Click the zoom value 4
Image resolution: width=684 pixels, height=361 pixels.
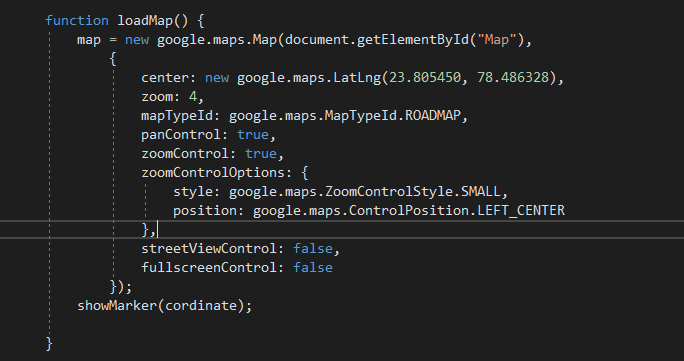[x=192, y=97]
